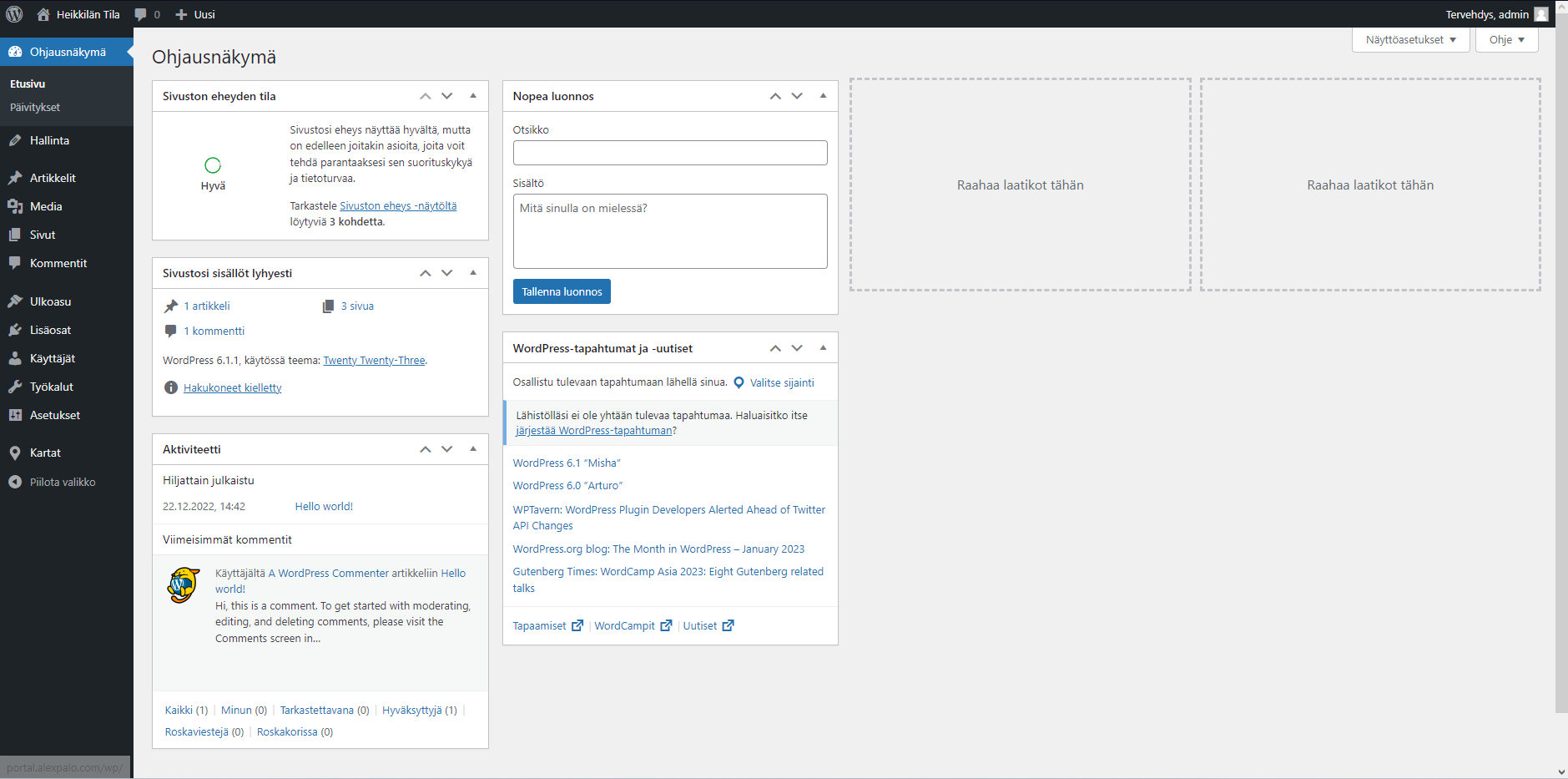Open the Näyttöasetukset dropdown

click(x=1410, y=39)
